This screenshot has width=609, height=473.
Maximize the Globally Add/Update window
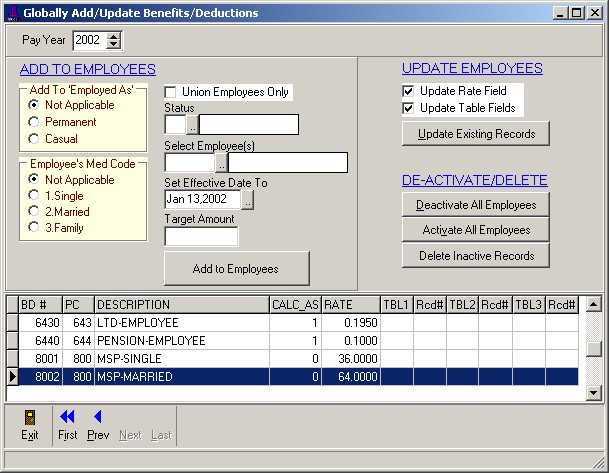577,13
